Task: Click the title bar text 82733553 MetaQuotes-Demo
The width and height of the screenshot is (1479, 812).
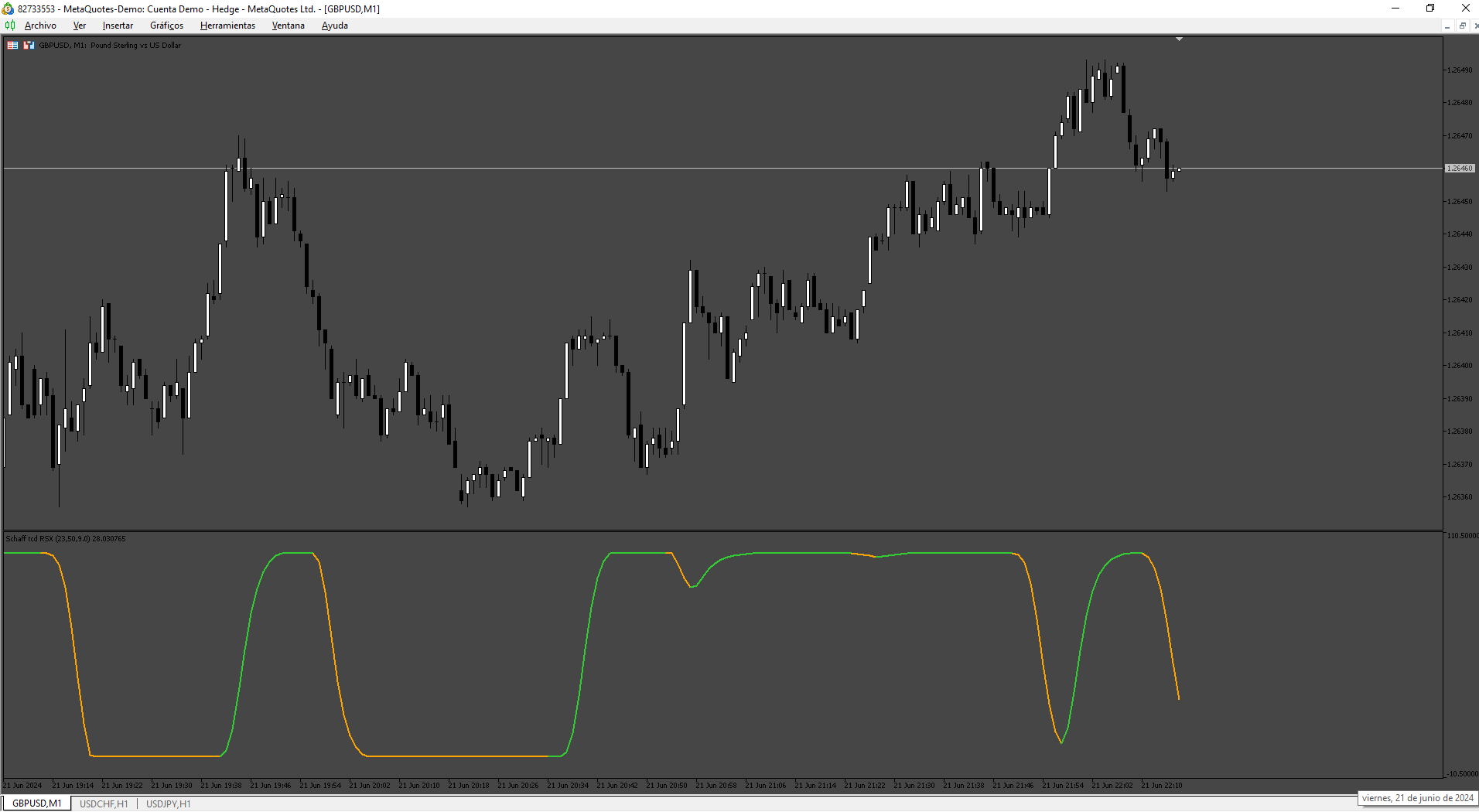Action: point(199,9)
